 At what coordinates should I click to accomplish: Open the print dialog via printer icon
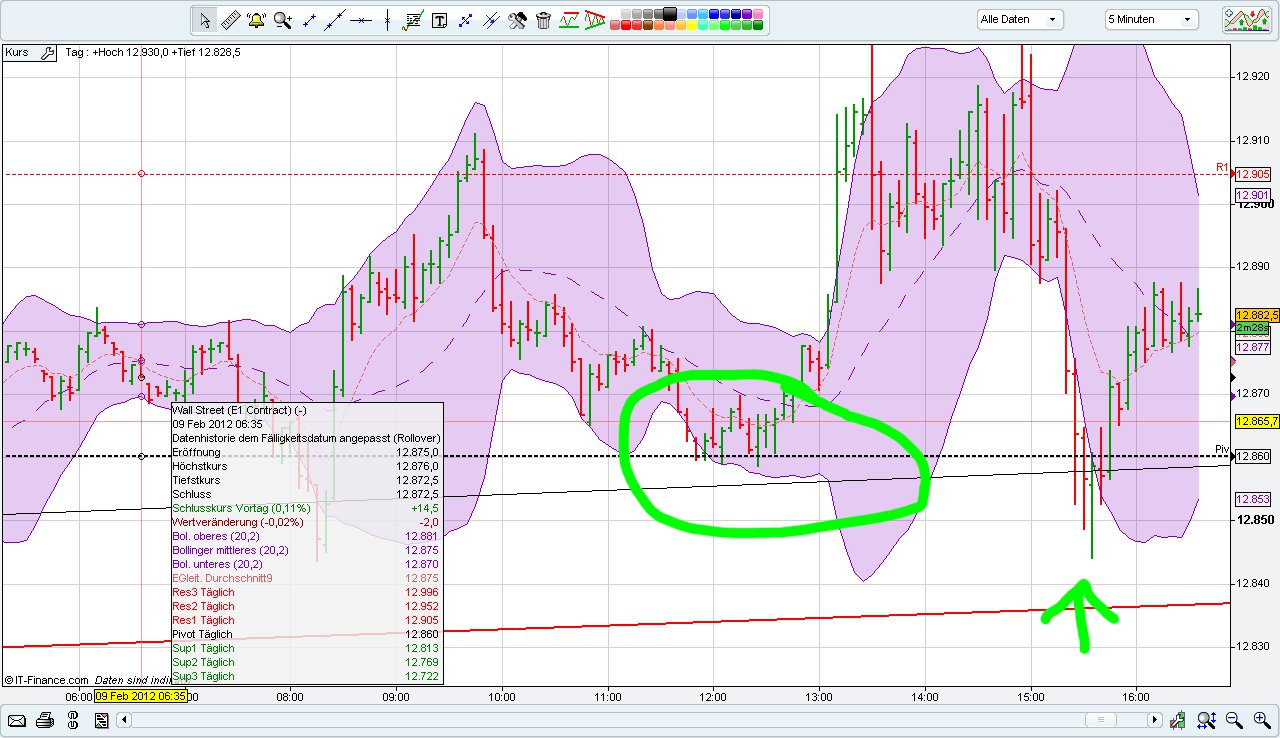point(45,721)
